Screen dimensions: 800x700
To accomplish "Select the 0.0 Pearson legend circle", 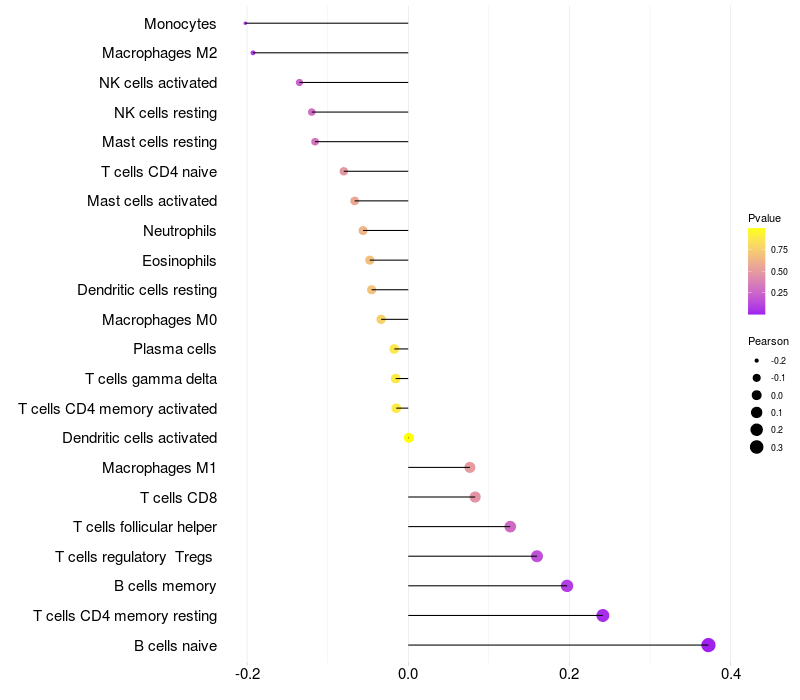I will (x=756, y=395).
